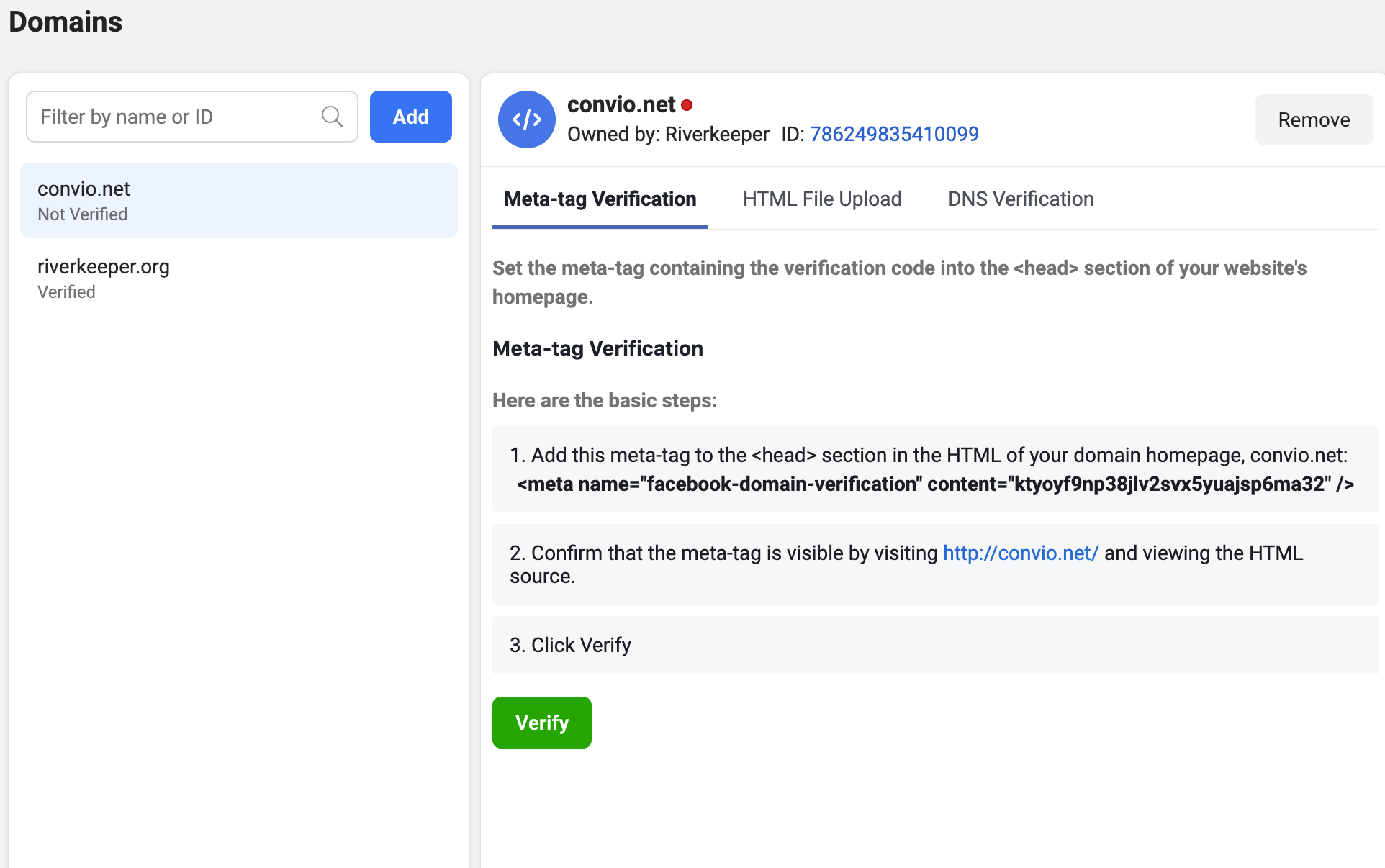Click the 'Set the meta-tag containing' description paragraph
The width and height of the screenshot is (1385, 868).
tap(900, 282)
